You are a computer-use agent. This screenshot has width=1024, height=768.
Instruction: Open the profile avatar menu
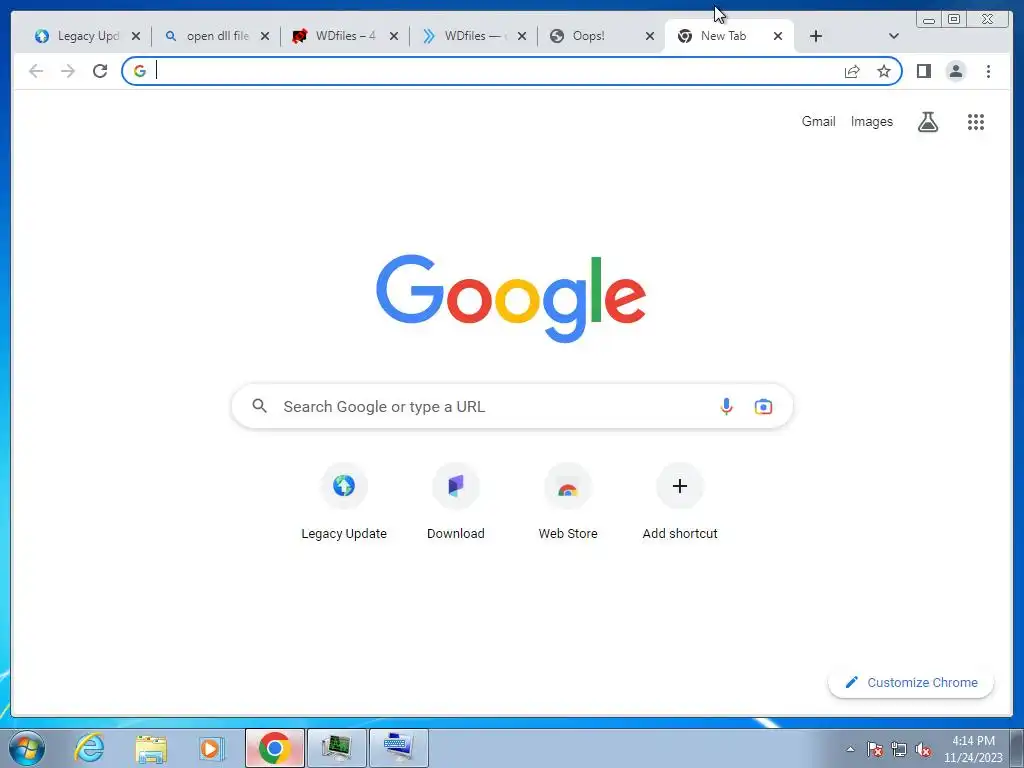(x=955, y=71)
